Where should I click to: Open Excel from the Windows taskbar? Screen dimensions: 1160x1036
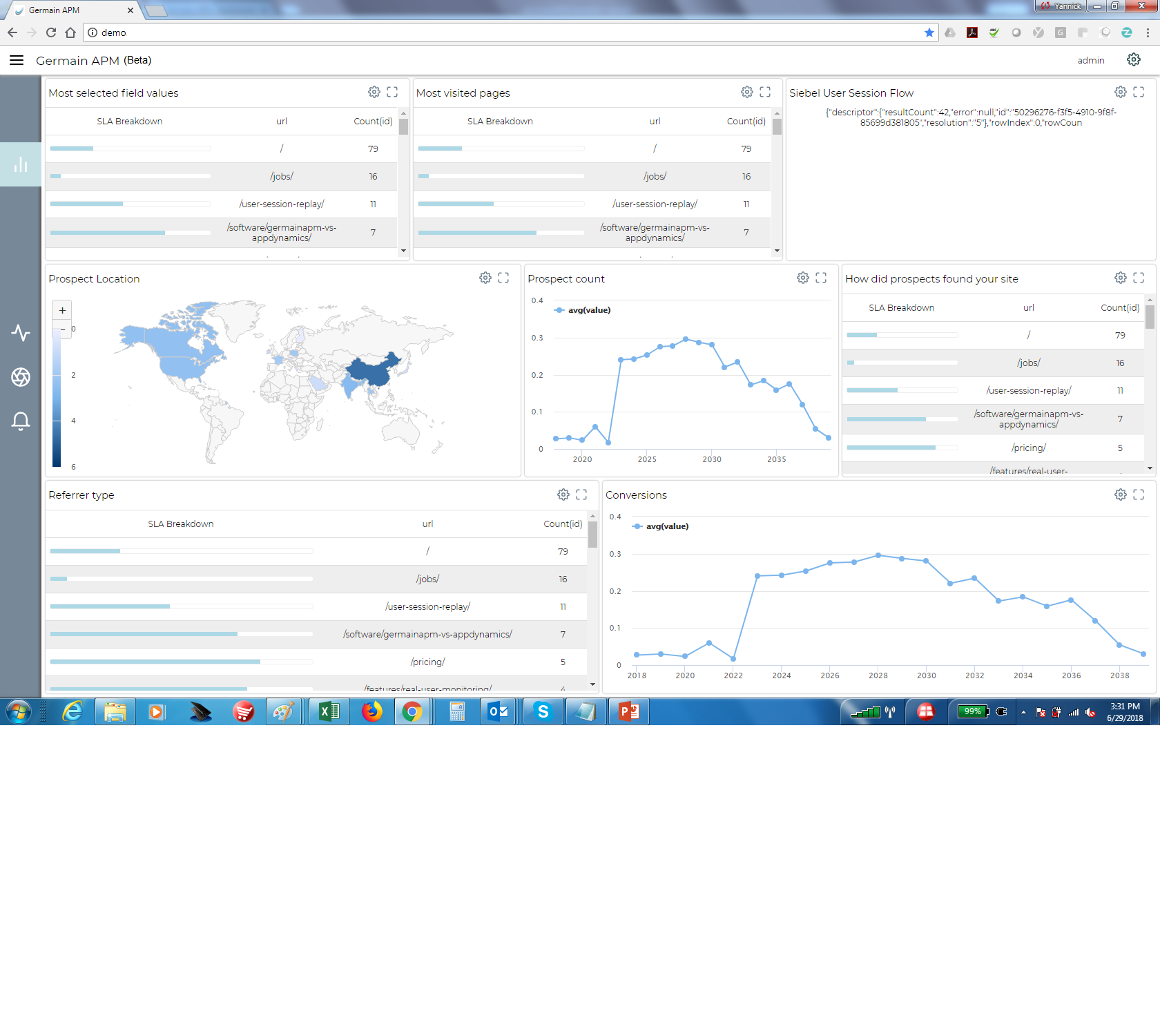pyautogui.click(x=329, y=711)
